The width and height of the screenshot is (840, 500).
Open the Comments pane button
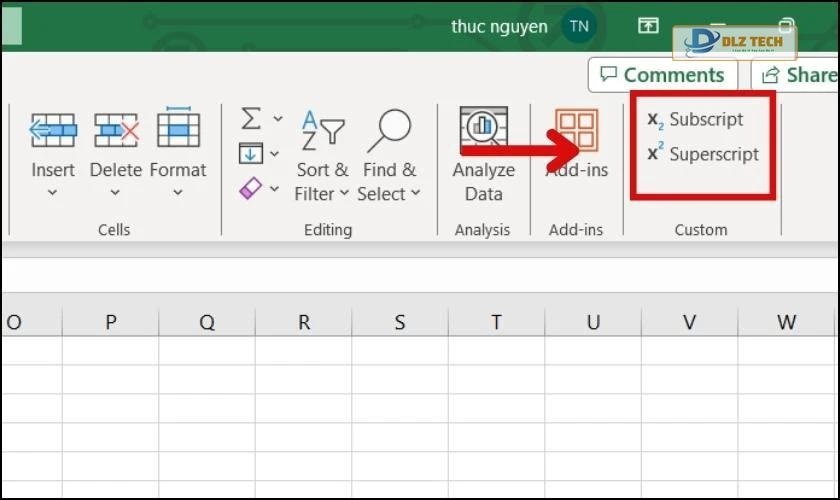coord(662,75)
